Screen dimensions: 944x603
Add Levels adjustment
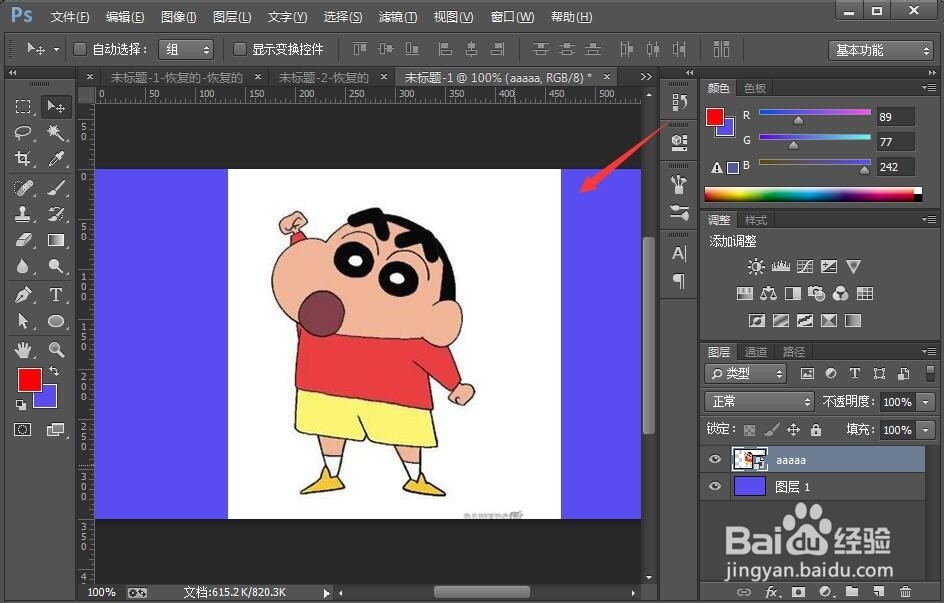(781, 266)
